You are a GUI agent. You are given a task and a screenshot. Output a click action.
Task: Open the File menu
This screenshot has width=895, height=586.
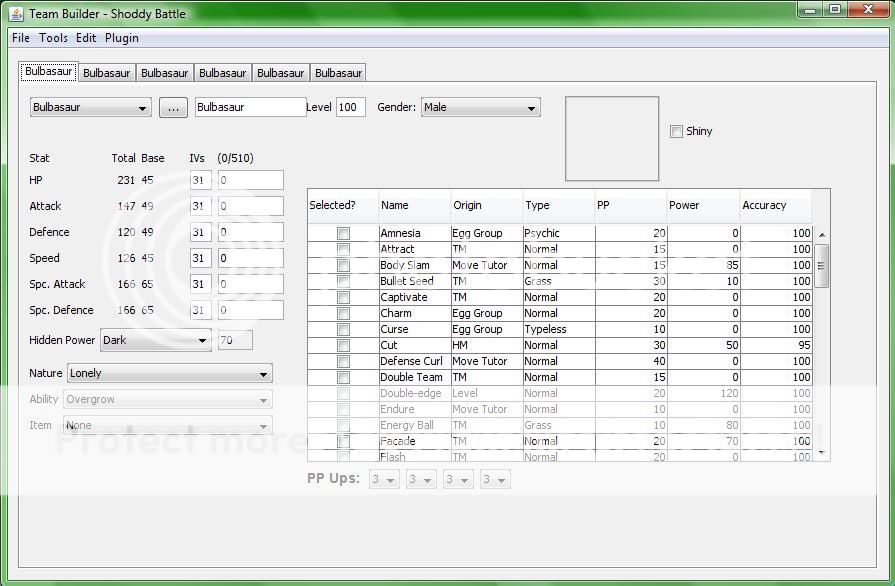(x=21, y=38)
